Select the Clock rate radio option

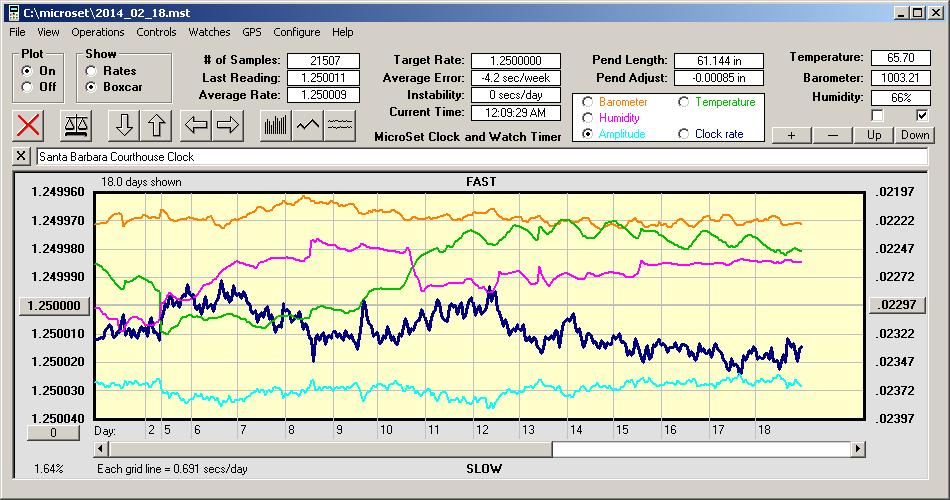pyautogui.click(x=683, y=133)
